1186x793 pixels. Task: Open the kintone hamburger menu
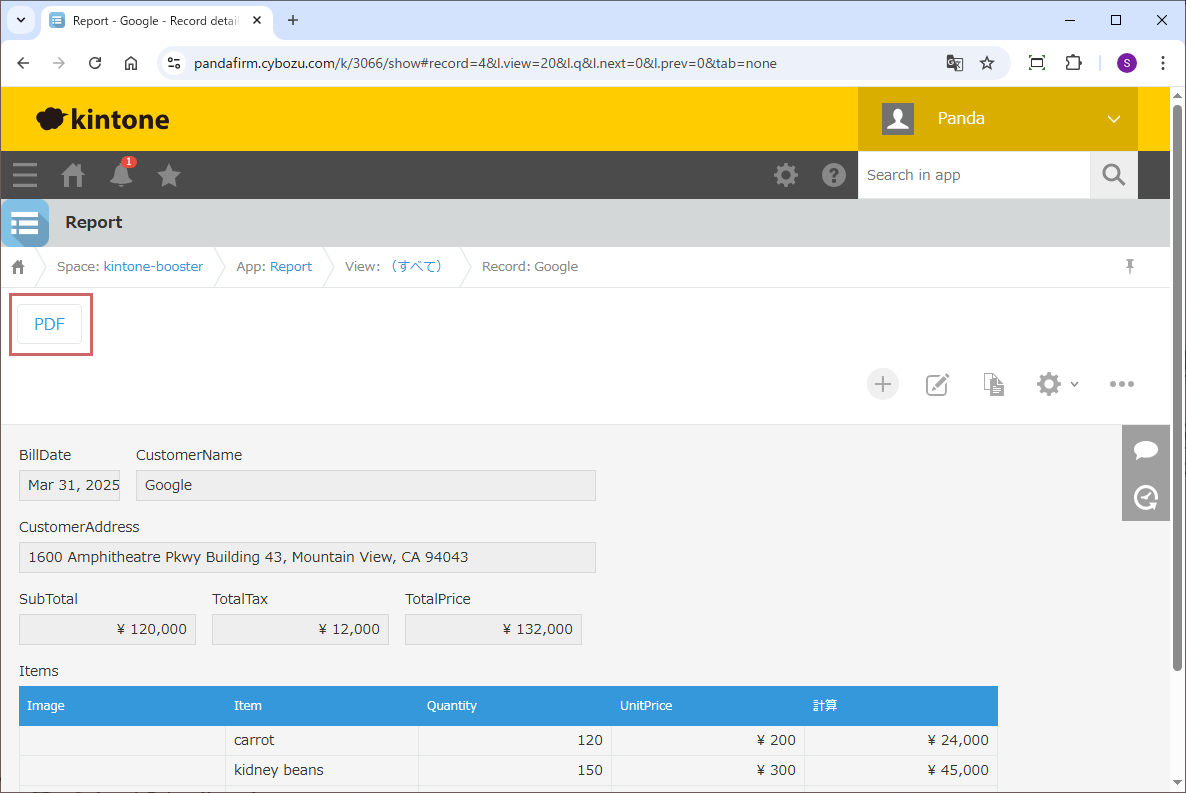[25, 175]
